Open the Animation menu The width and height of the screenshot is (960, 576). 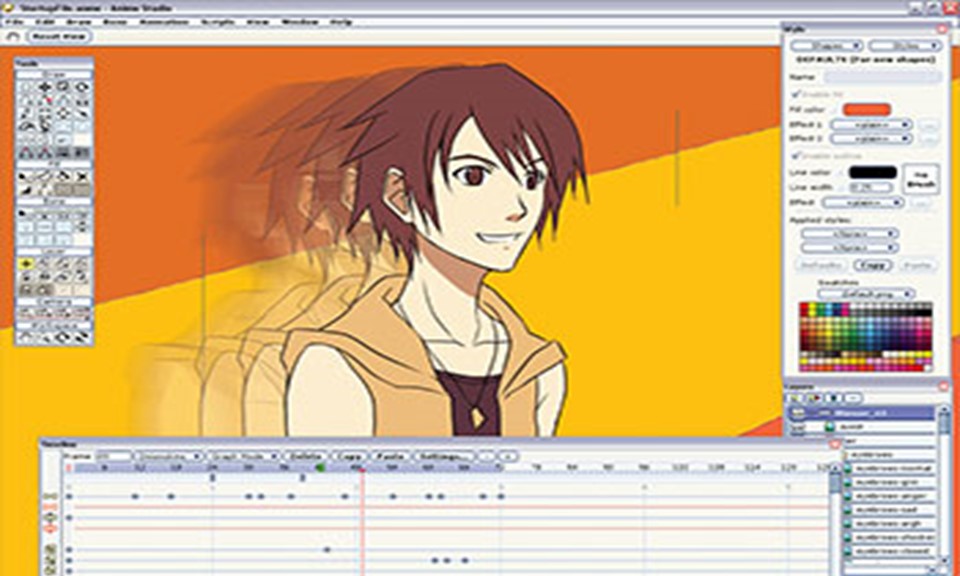tap(163, 22)
